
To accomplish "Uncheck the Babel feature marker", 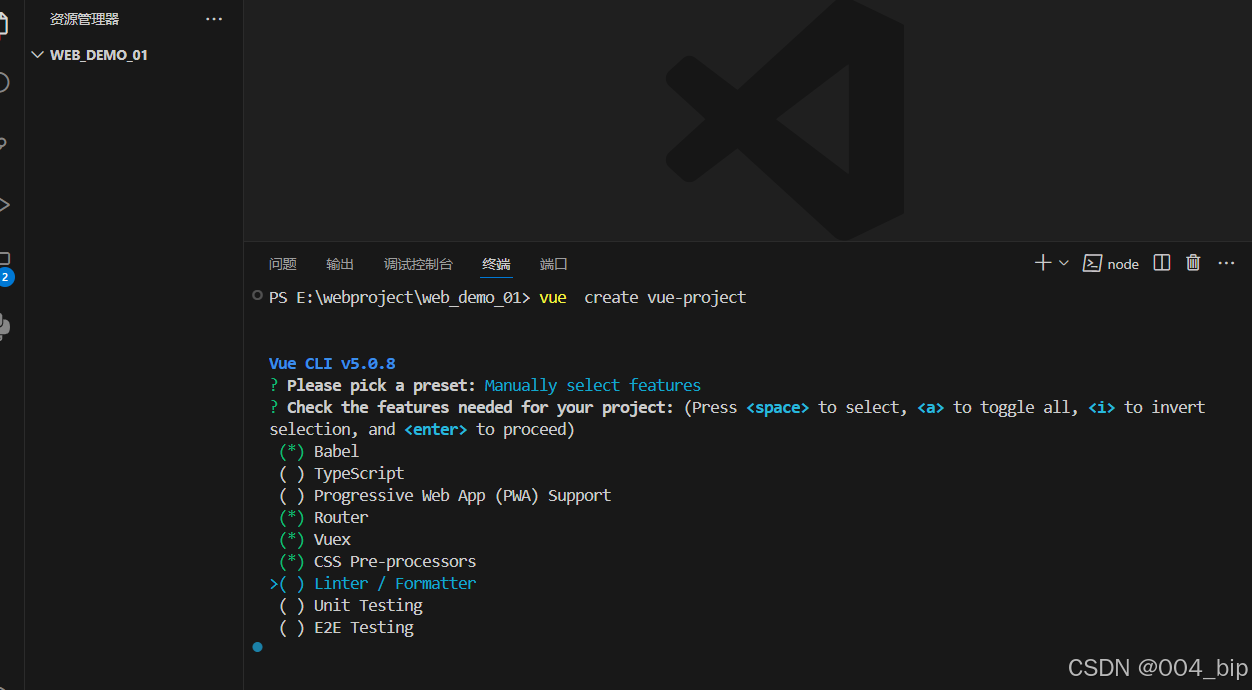I will [292, 452].
